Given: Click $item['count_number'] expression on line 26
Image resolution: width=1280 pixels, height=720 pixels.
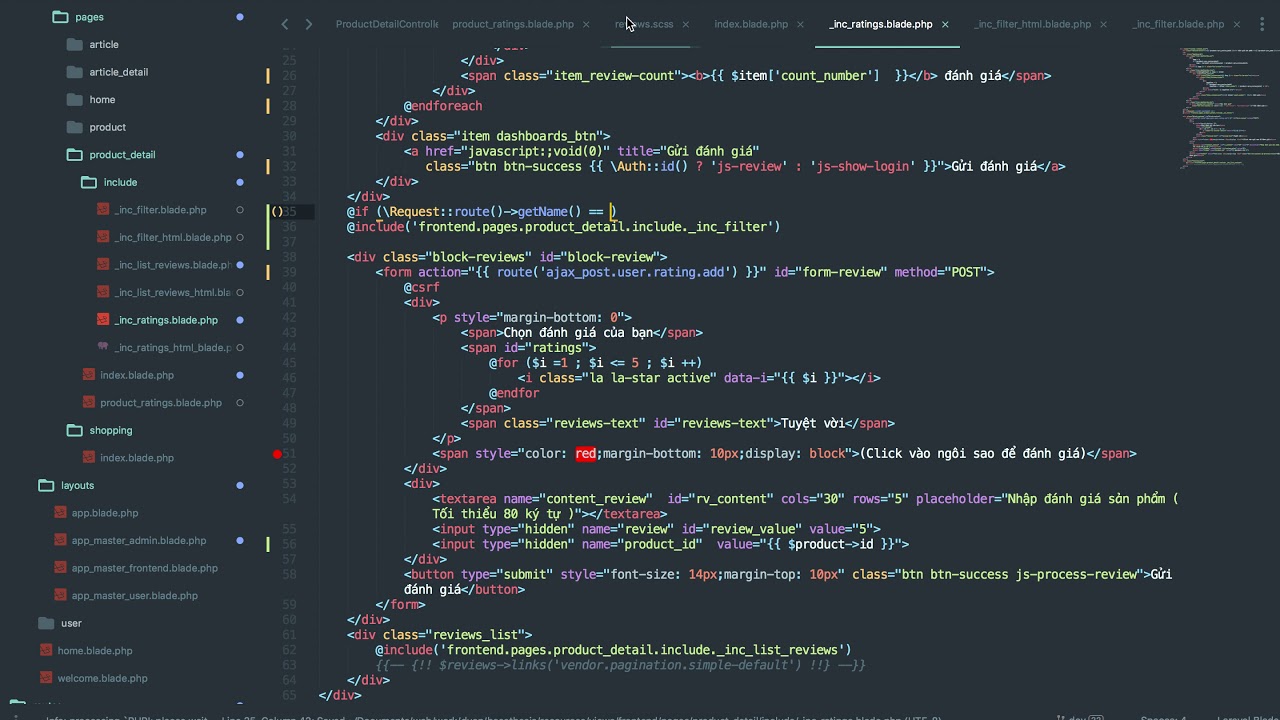Looking at the screenshot, I should click(806, 76).
